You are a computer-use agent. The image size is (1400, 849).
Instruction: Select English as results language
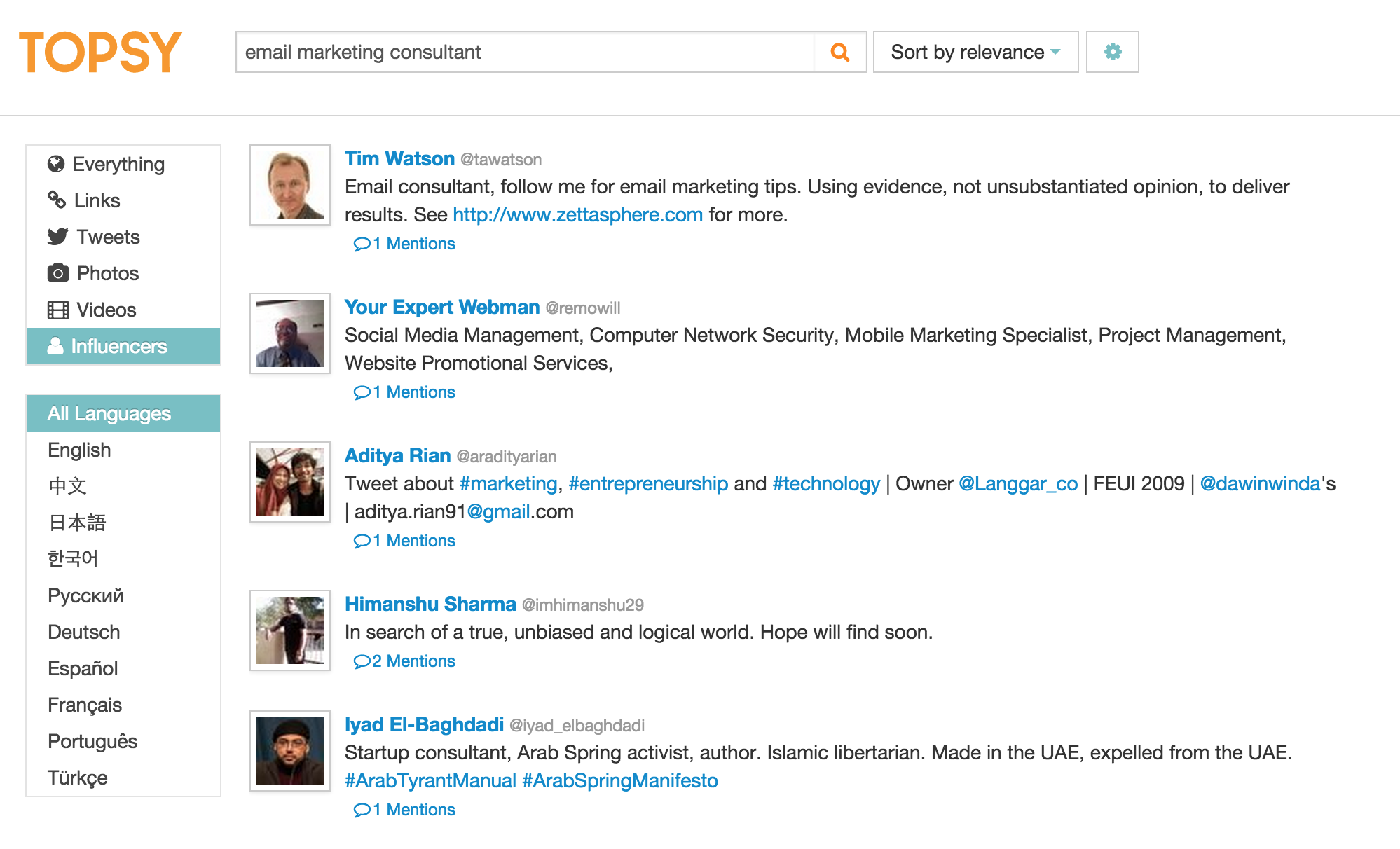78,449
